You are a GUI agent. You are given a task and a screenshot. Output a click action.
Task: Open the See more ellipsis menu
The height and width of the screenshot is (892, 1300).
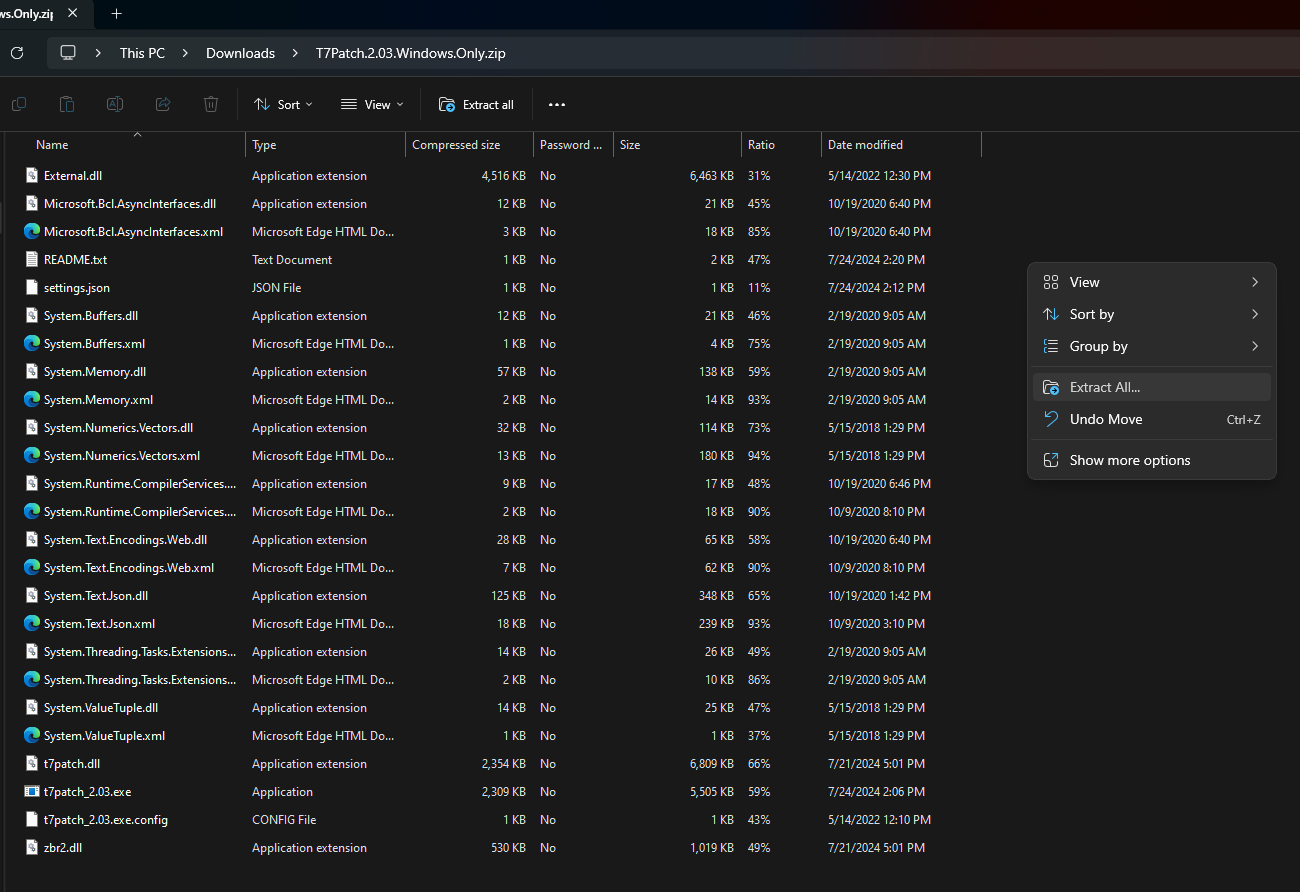557,104
